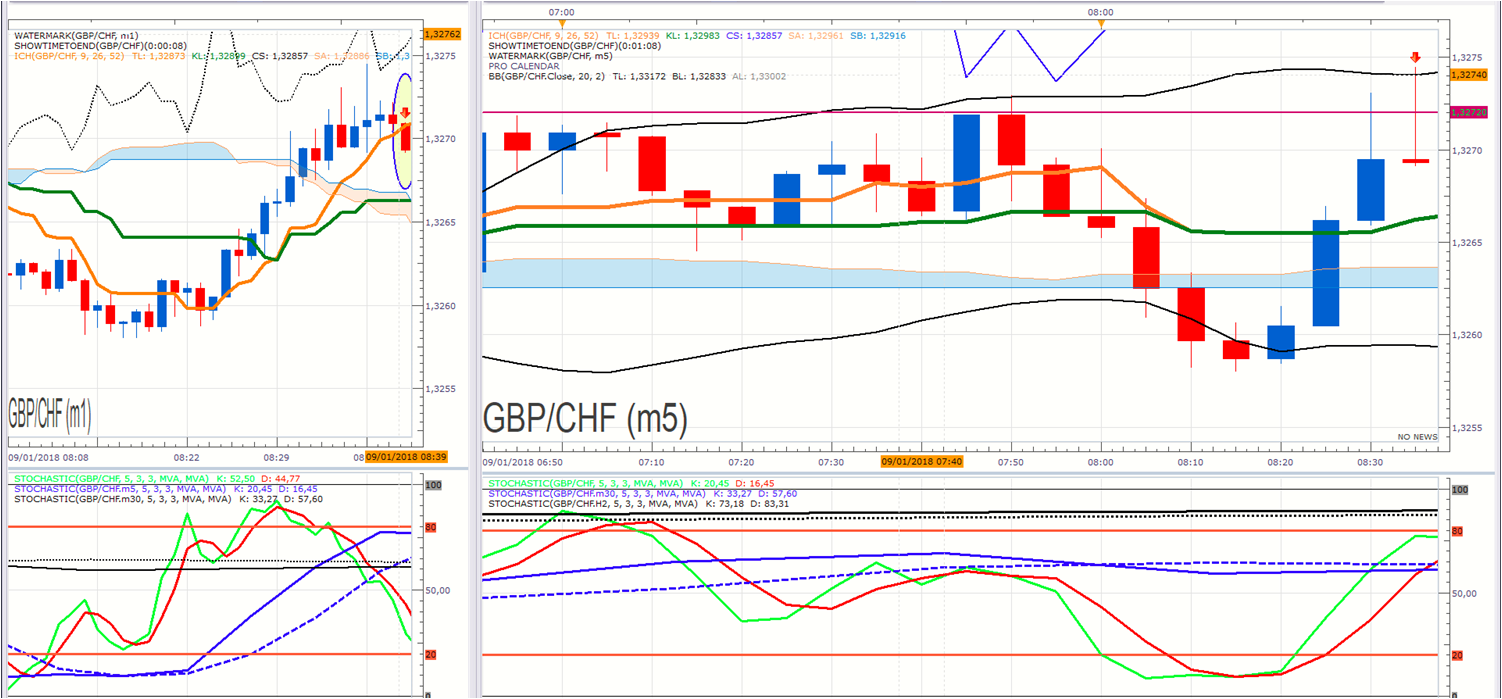Select the ICH indicator label on m1 chart
The height and width of the screenshot is (699, 1502).
212,57
